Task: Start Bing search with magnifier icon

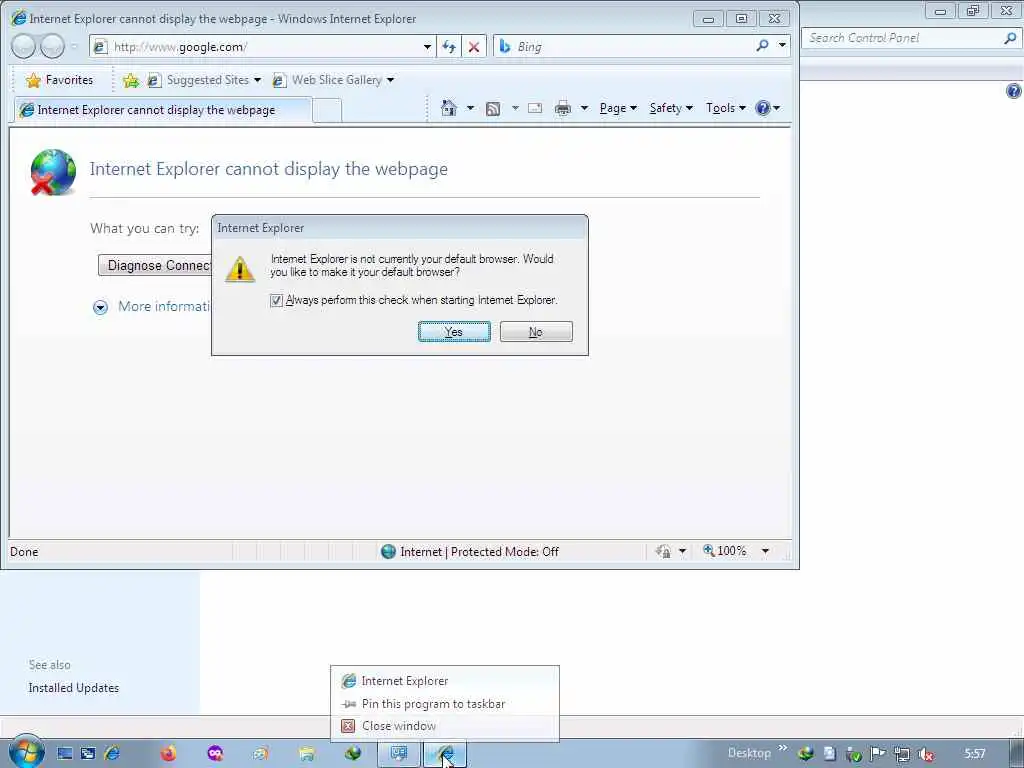Action: (762, 46)
